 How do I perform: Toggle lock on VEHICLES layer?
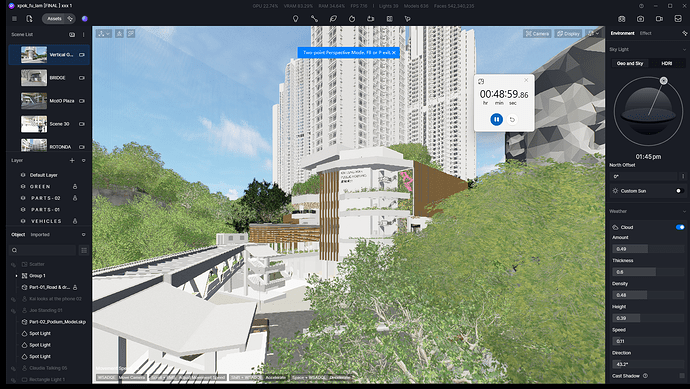75,221
